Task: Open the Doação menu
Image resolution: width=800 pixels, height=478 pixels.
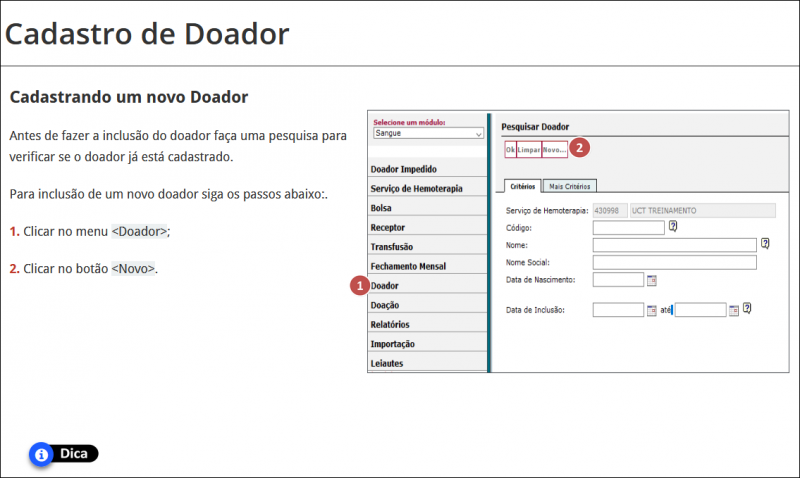Action: (428, 305)
